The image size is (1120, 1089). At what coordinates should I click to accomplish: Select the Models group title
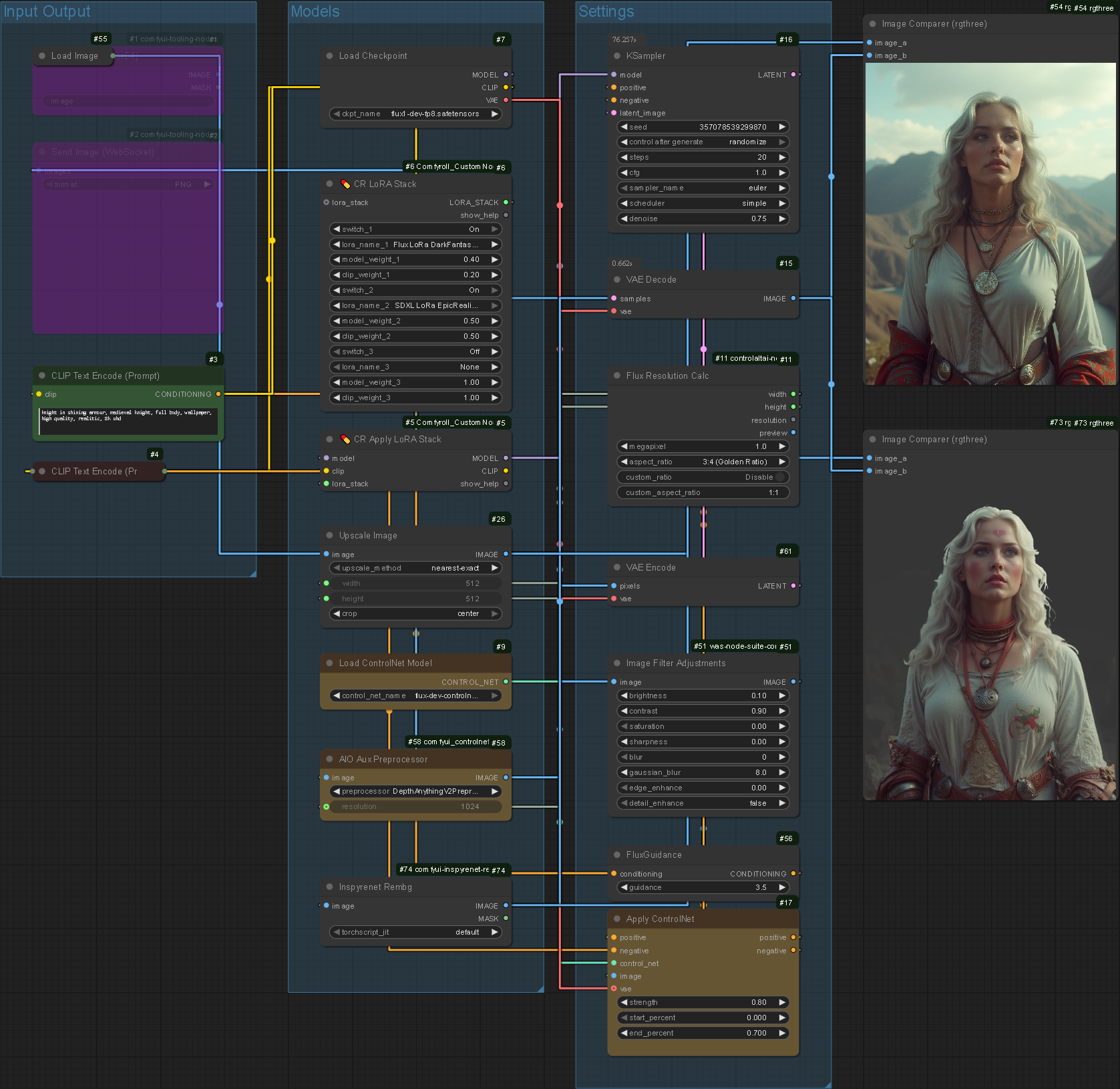pos(315,12)
